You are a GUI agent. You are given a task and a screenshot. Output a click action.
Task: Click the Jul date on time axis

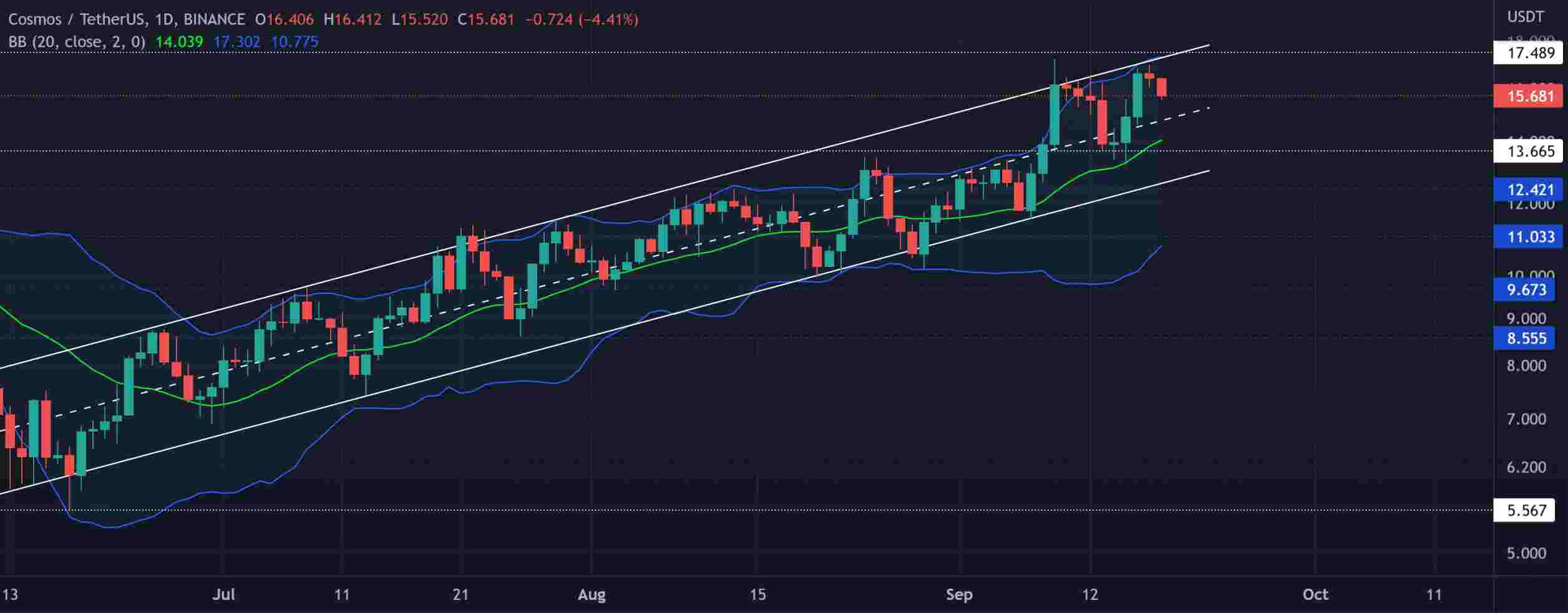[x=223, y=595]
